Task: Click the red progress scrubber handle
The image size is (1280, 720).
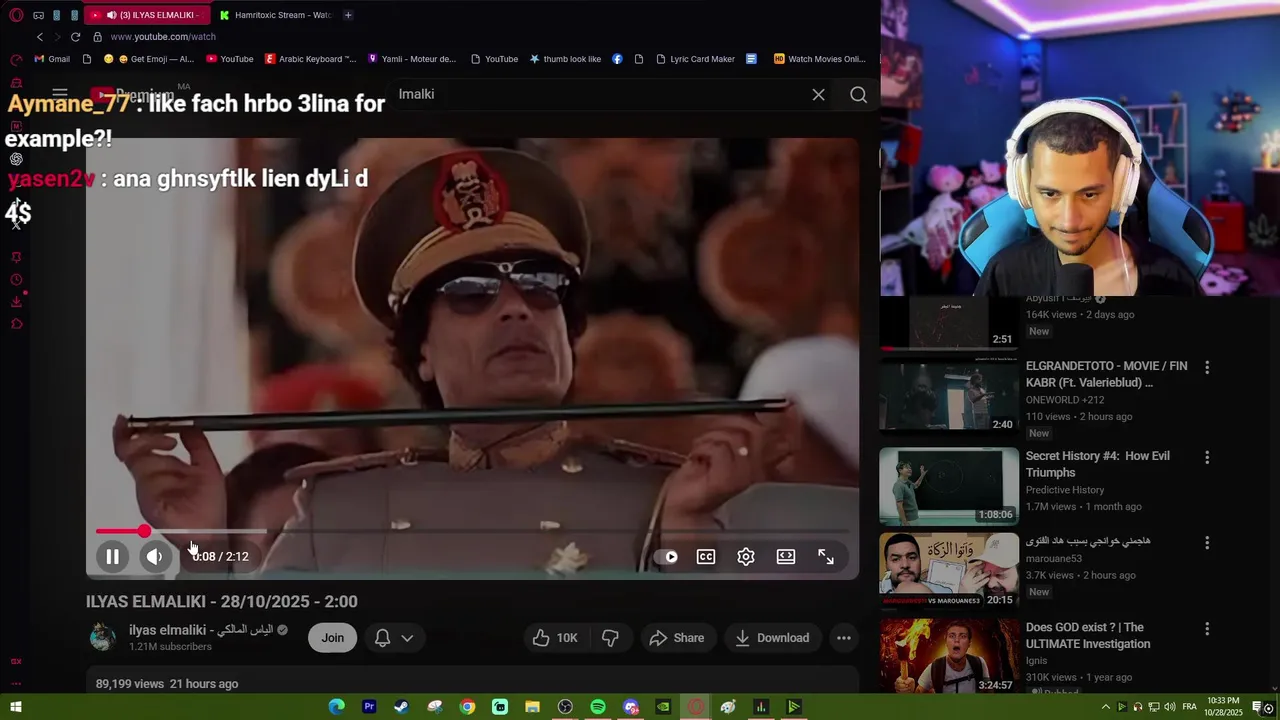Action: click(144, 532)
